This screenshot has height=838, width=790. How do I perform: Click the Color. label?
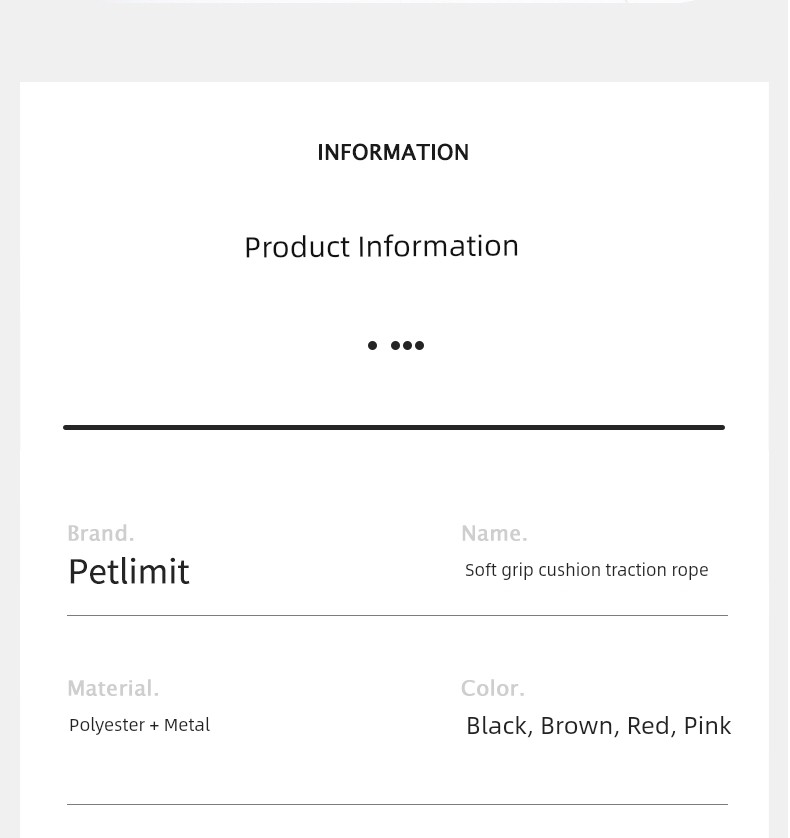tap(493, 688)
